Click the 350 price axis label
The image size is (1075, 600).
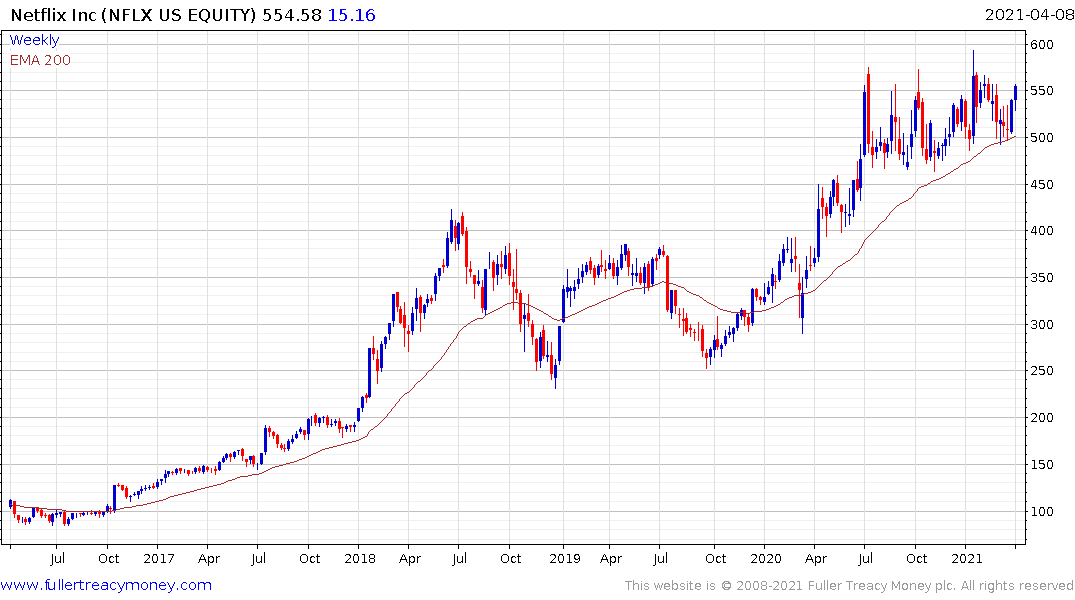pyautogui.click(x=1041, y=278)
